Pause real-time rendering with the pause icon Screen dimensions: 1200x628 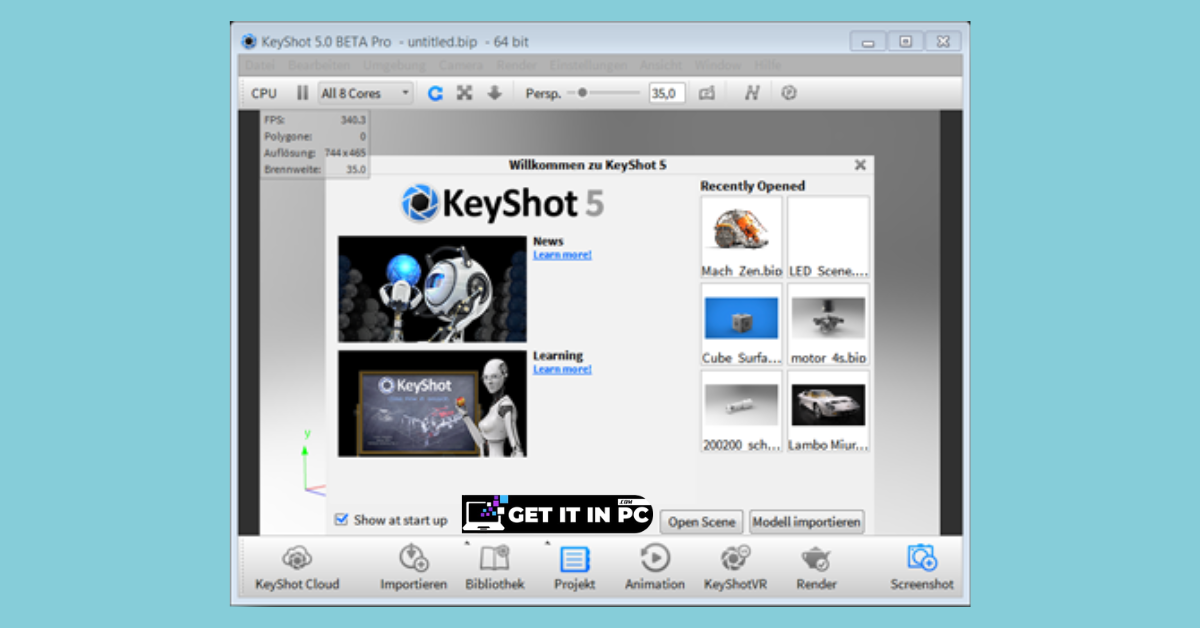click(x=303, y=93)
